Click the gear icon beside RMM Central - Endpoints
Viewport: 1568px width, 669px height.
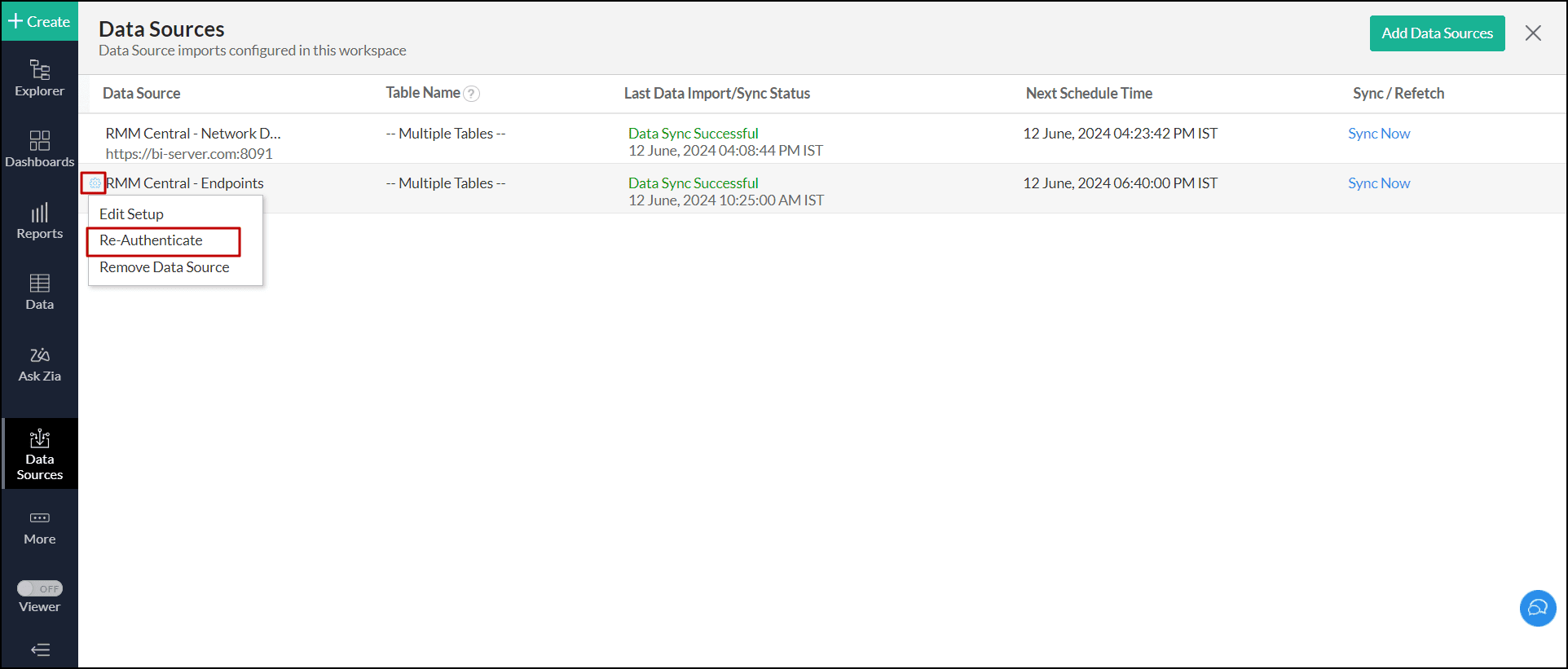tap(95, 183)
